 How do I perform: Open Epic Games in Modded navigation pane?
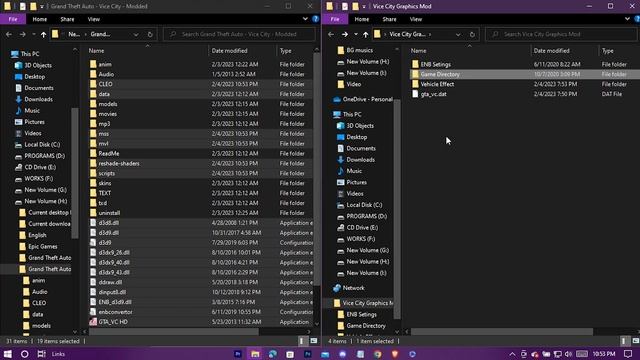pos(43,247)
